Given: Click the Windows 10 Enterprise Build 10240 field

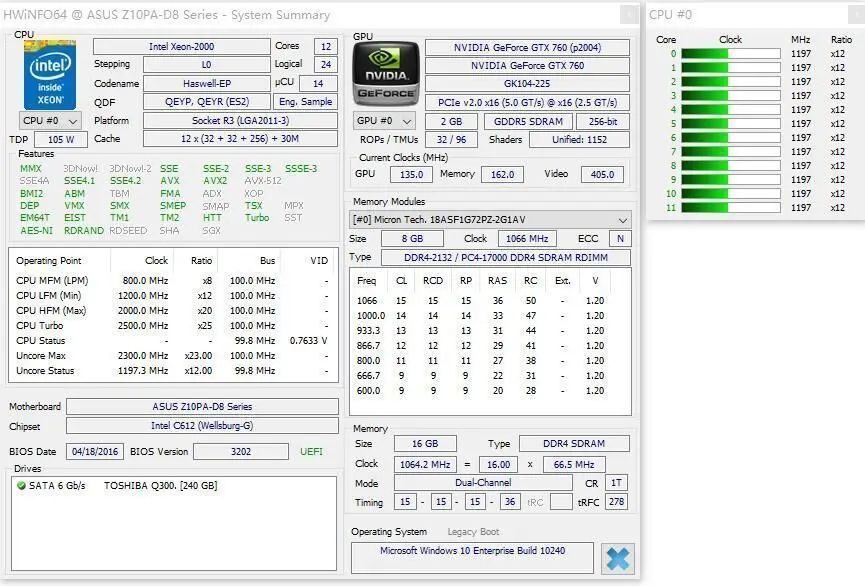Looking at the screenshot, I should pyautogui.click(x=472, y=558).
